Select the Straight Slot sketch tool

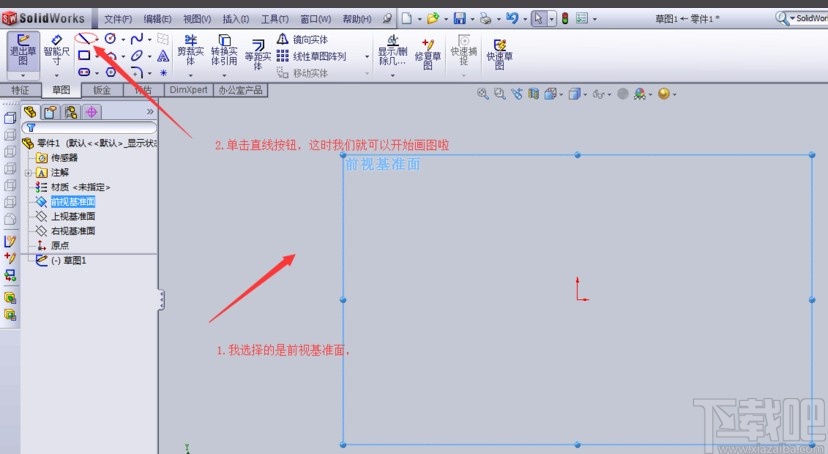click(x=84, y=72)
